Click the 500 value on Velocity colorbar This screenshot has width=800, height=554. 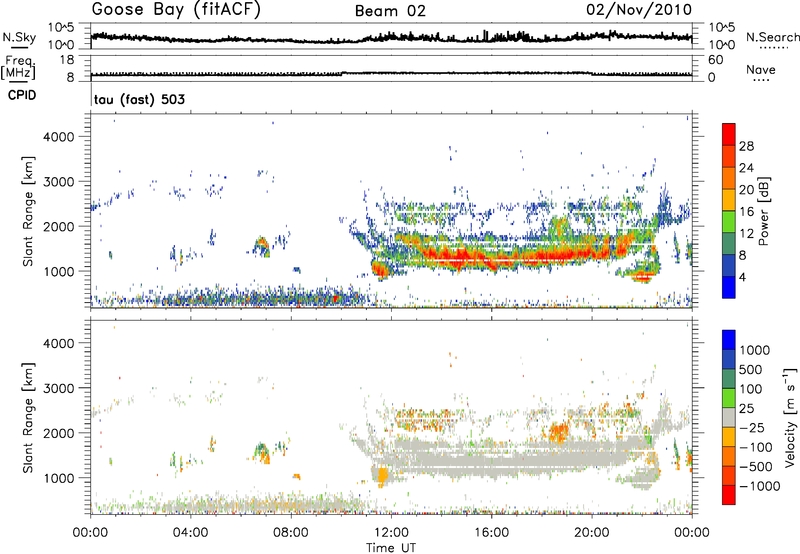click(x=751, y=369)
